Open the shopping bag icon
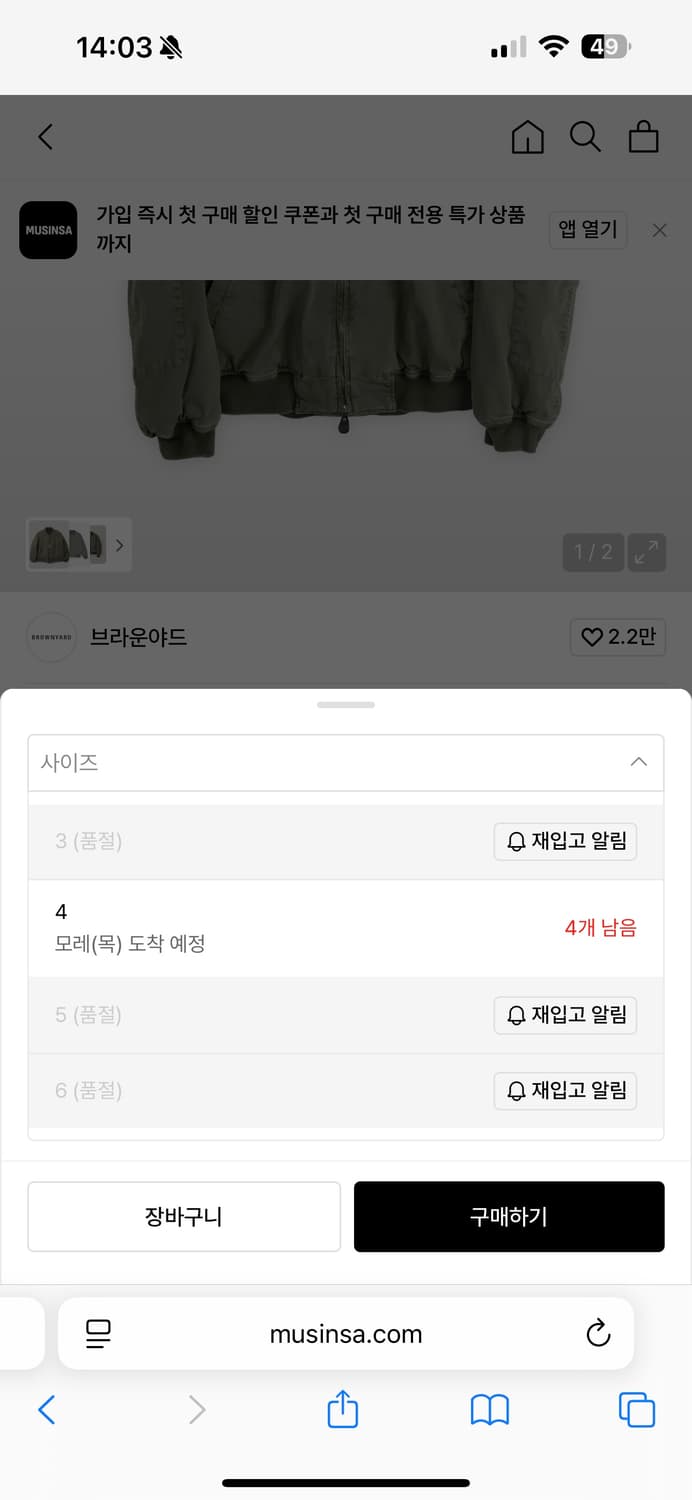 (x=643, y=137)
